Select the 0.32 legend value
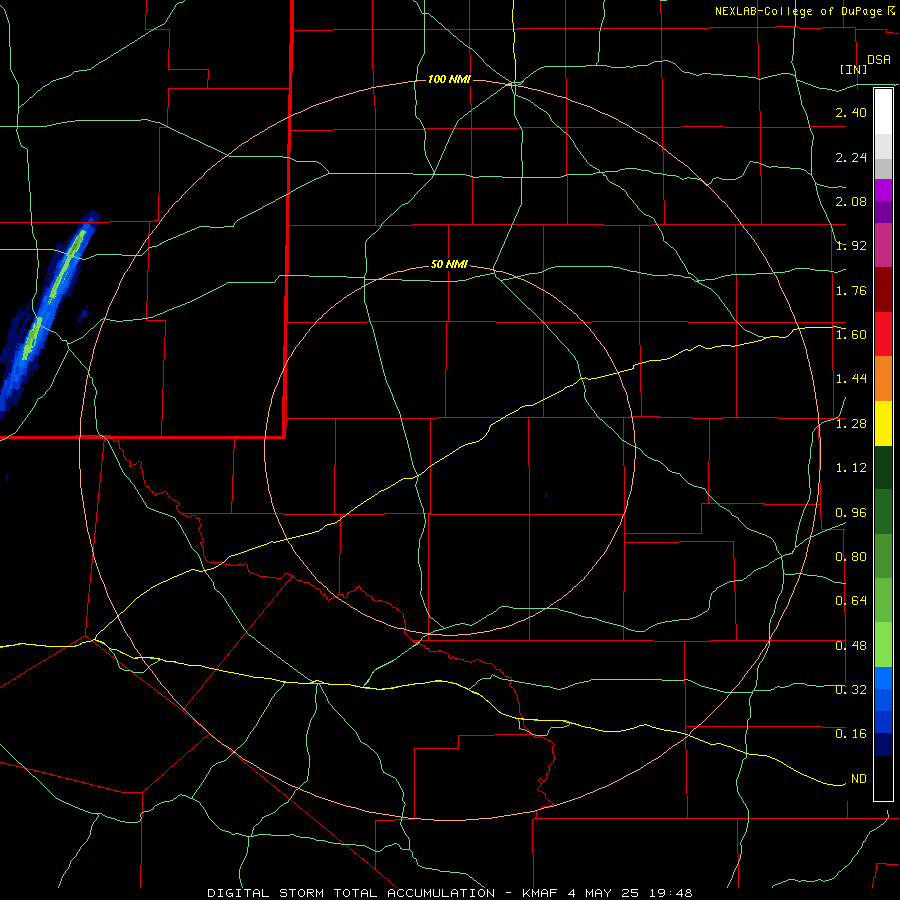 tap(851, 690)
